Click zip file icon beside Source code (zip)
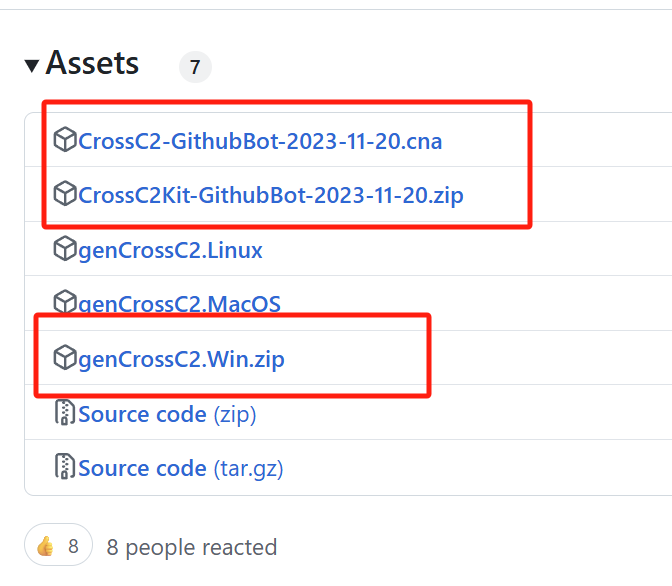This screenshot has width=672, height=586. (x=65, y=412)
